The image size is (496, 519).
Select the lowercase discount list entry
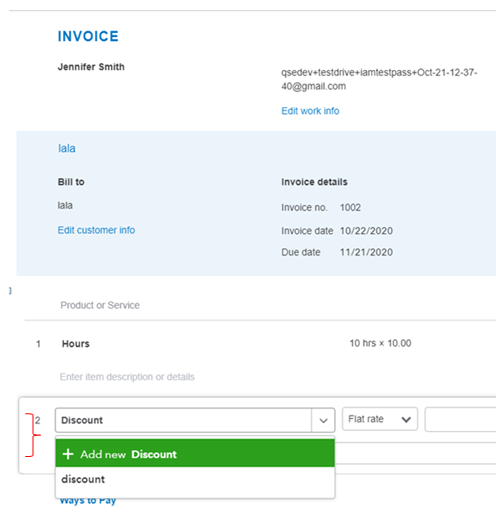(195, 479)
